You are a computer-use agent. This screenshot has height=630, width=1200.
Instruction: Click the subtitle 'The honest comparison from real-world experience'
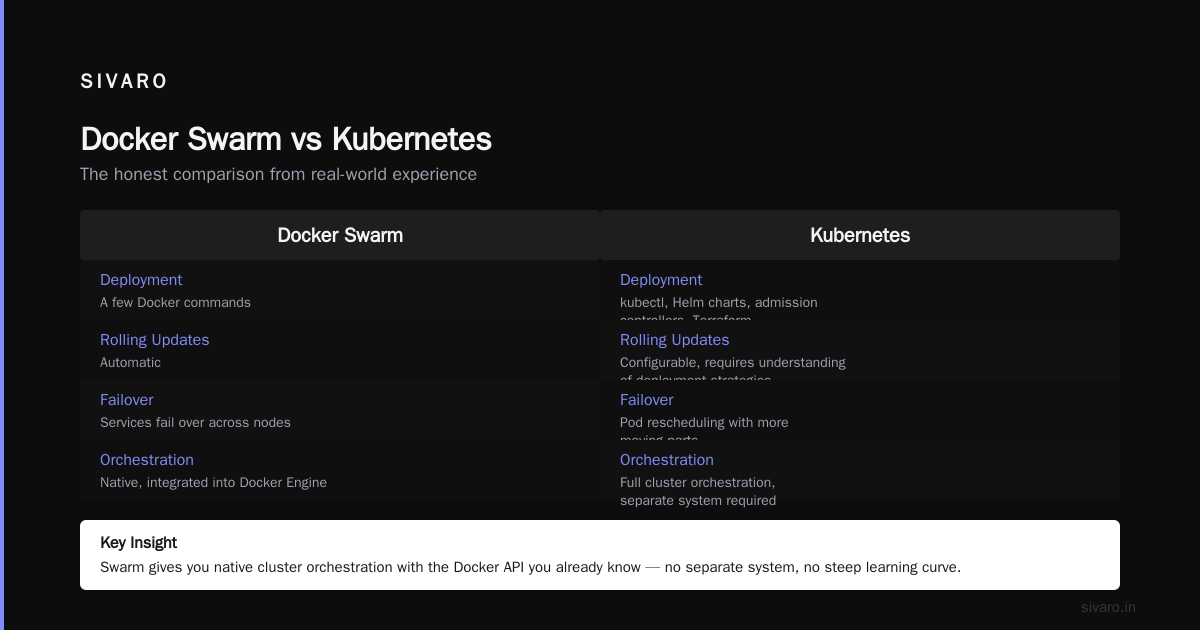pyautogui.click(x=278, y=174)
